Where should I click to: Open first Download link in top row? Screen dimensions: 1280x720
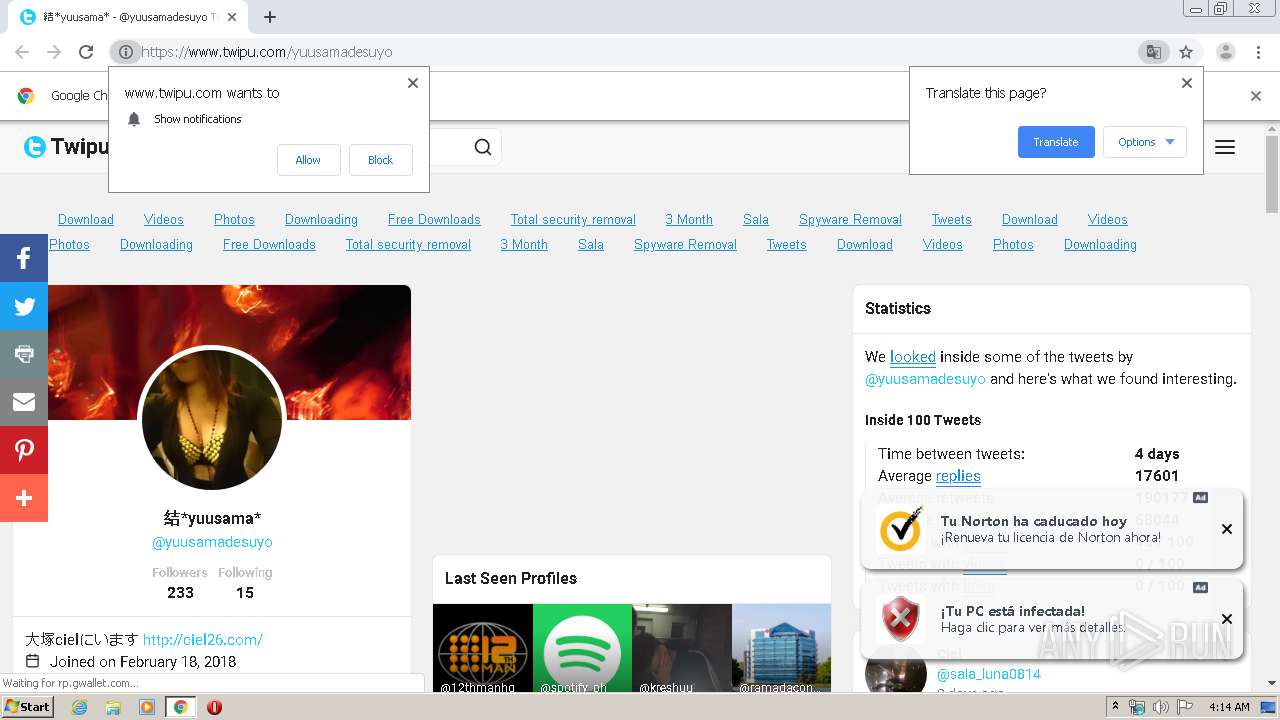tap(86, 220)
